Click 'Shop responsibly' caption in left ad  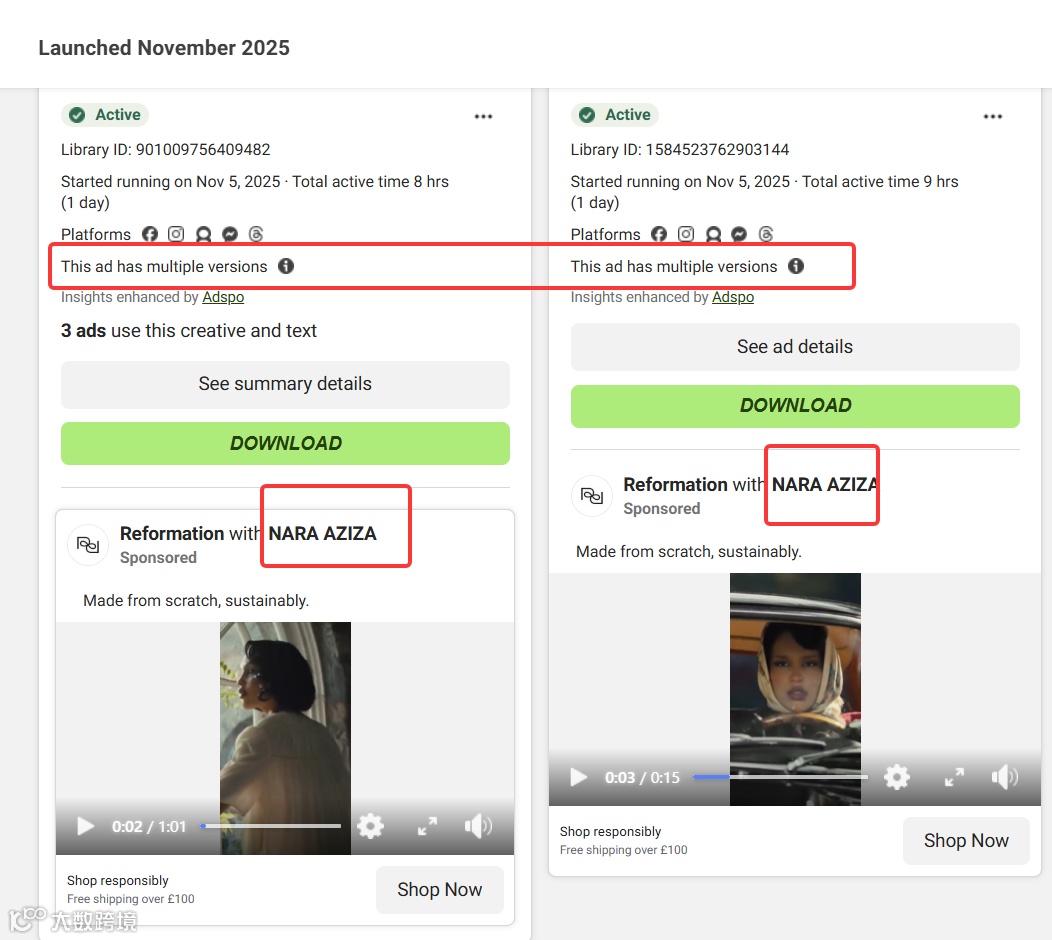click(117, 880)
